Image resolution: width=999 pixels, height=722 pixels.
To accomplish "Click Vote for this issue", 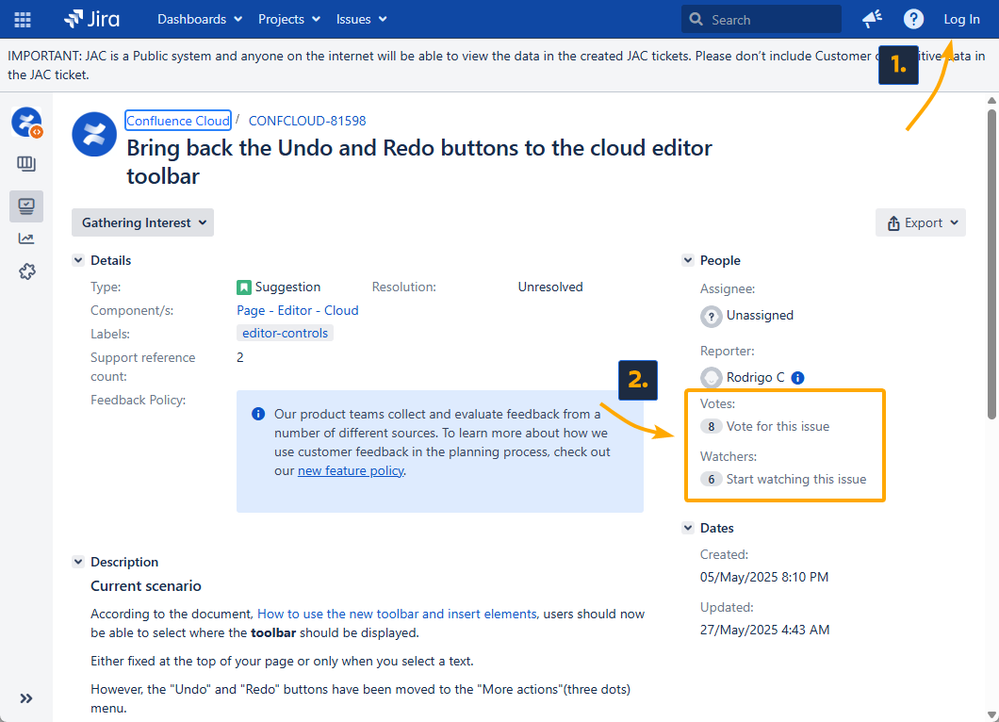I will tap(777, 426).
